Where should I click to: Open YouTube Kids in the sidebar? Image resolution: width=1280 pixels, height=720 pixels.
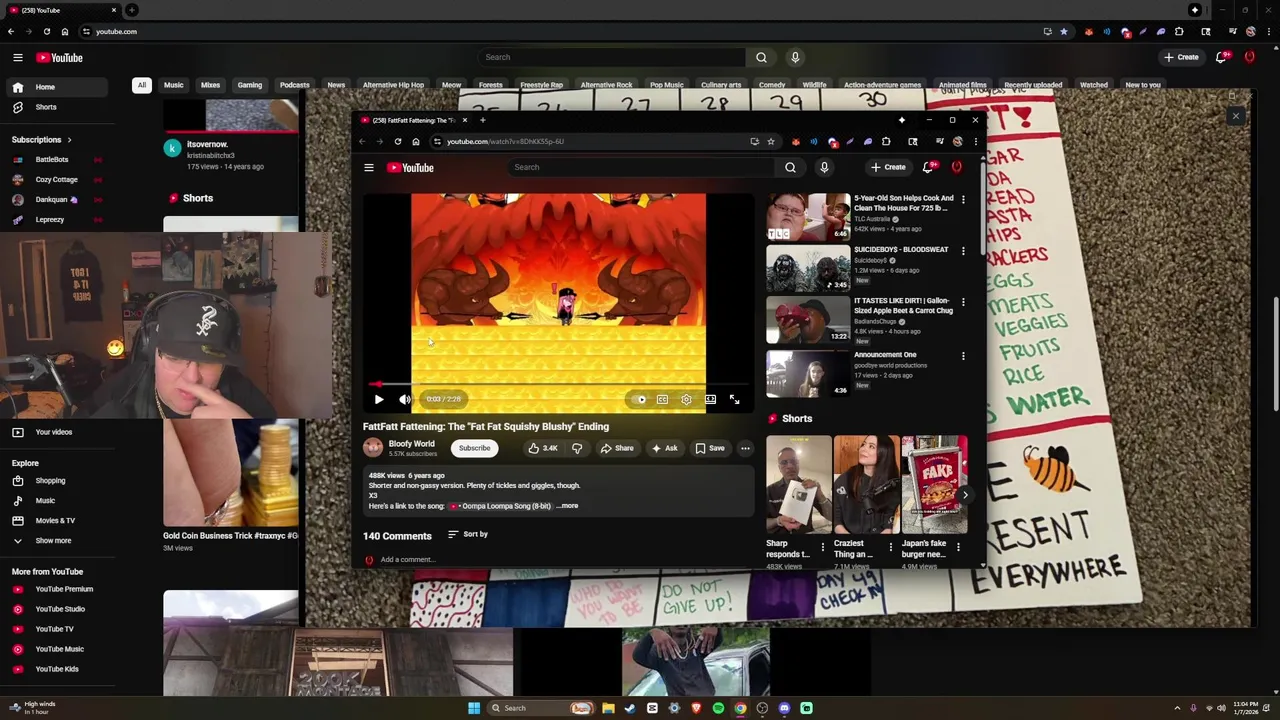click(57, 669)
